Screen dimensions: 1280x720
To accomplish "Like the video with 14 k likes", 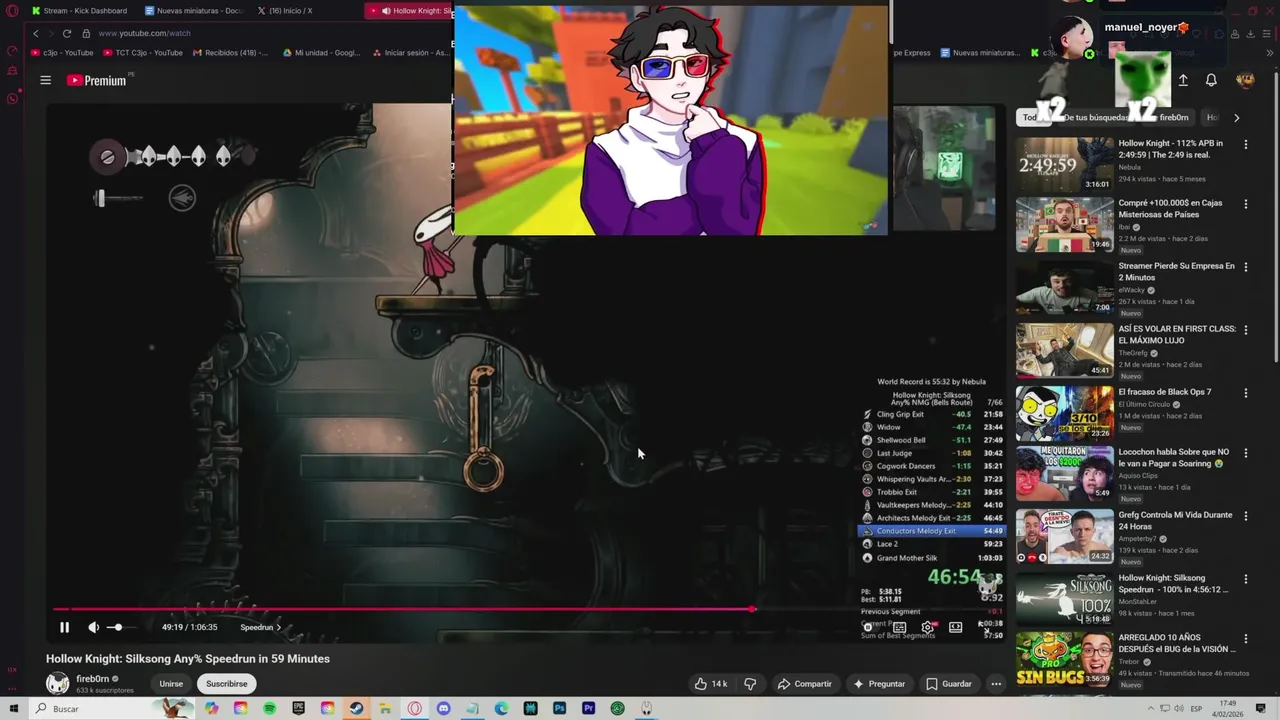I will [x=711, y=684].
